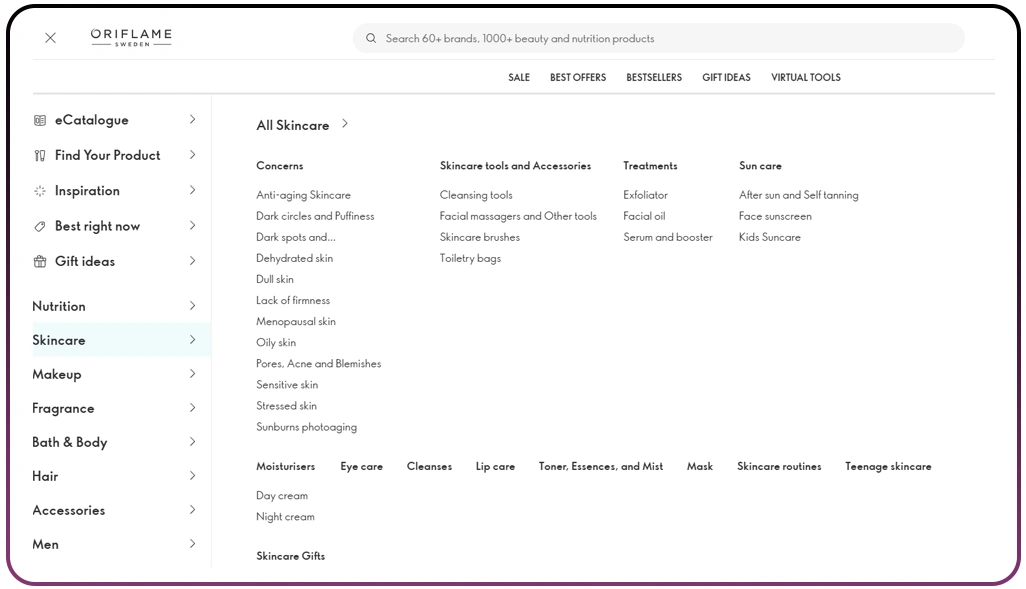1026x589 pixels.
Task: Click the Best right now tag icon
Action: pyautogui.click(x=38, y=226)
